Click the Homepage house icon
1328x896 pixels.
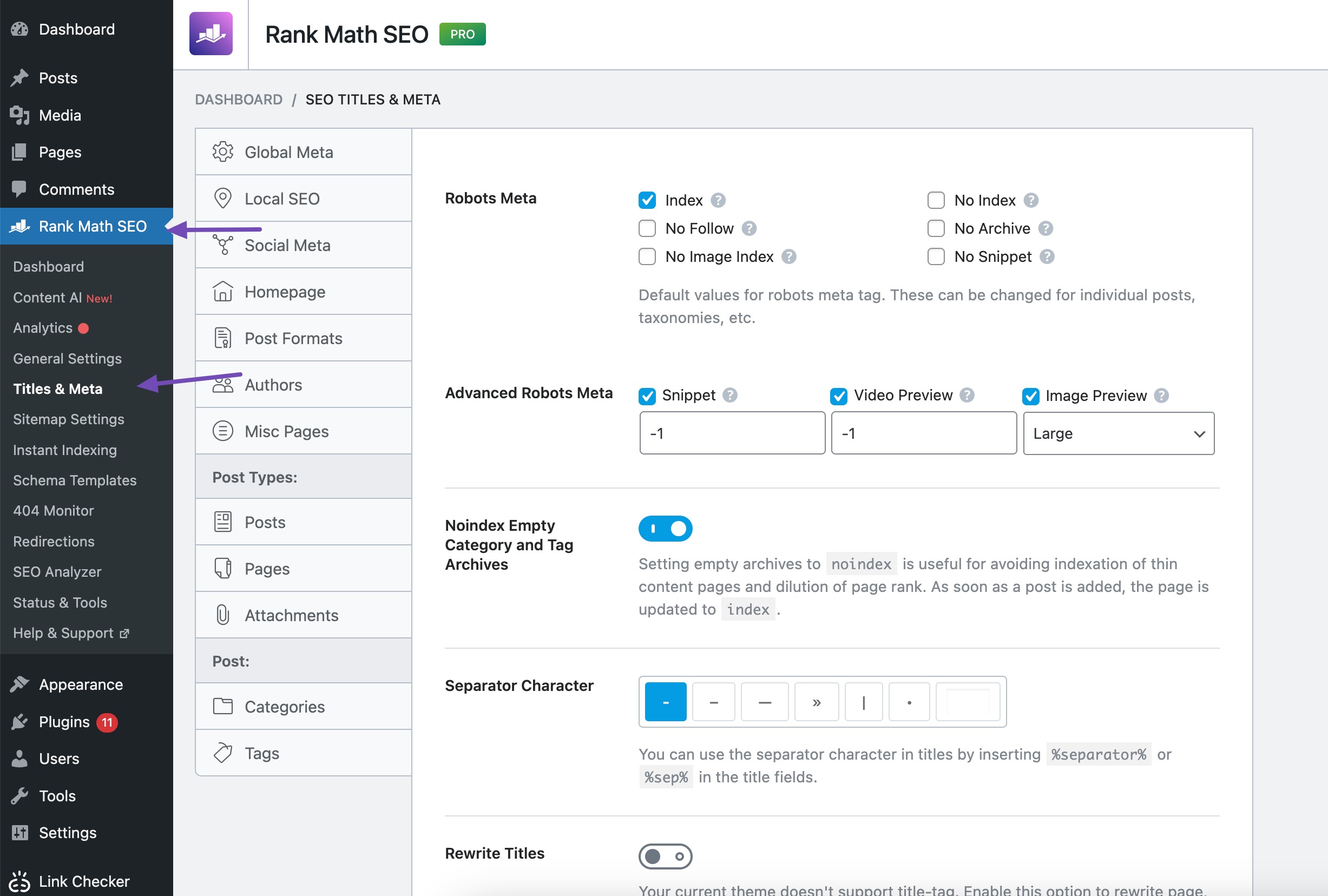223,292
